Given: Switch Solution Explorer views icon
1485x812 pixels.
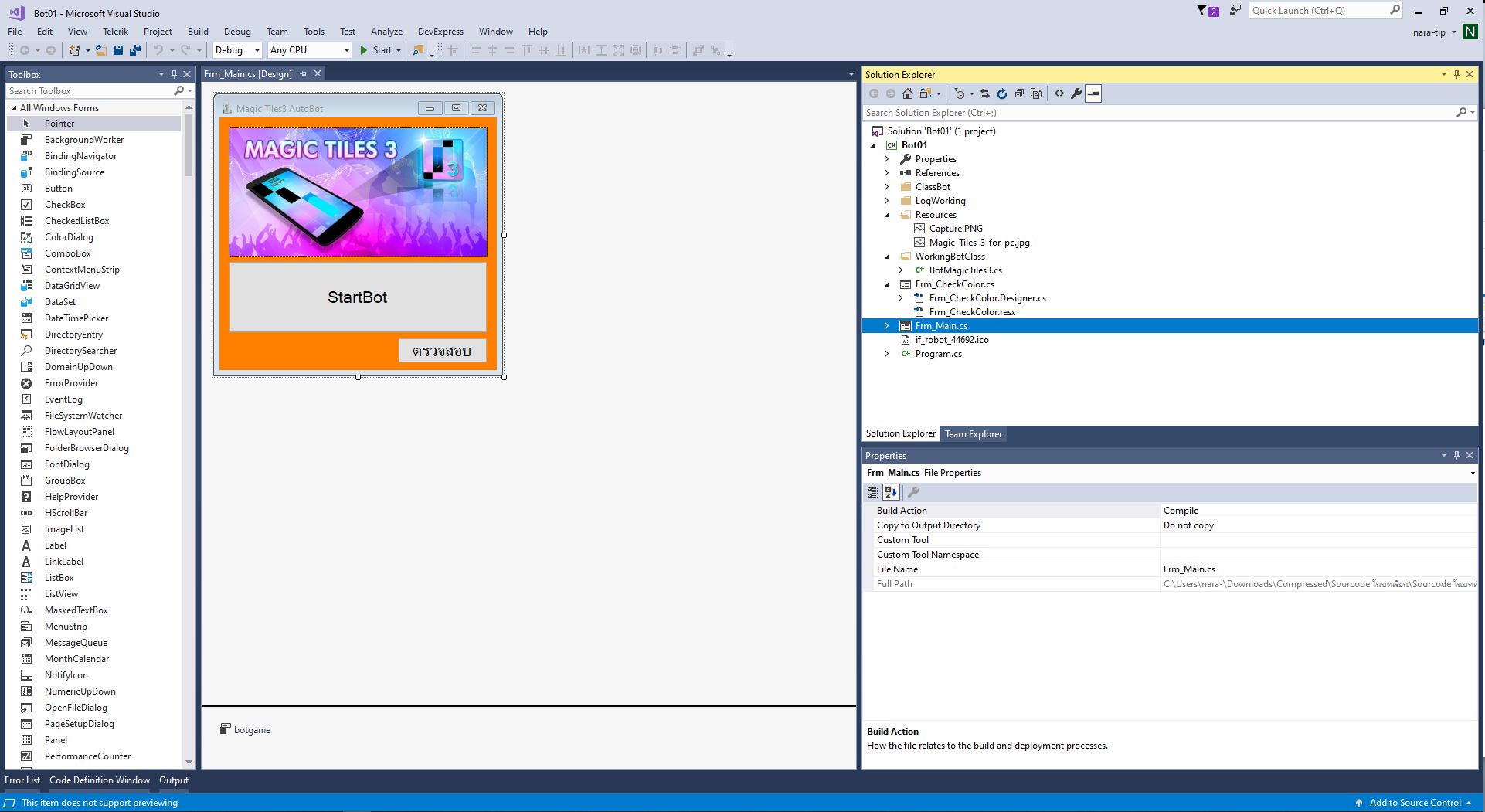Looking at the screenshot, I should pos(925,93).
